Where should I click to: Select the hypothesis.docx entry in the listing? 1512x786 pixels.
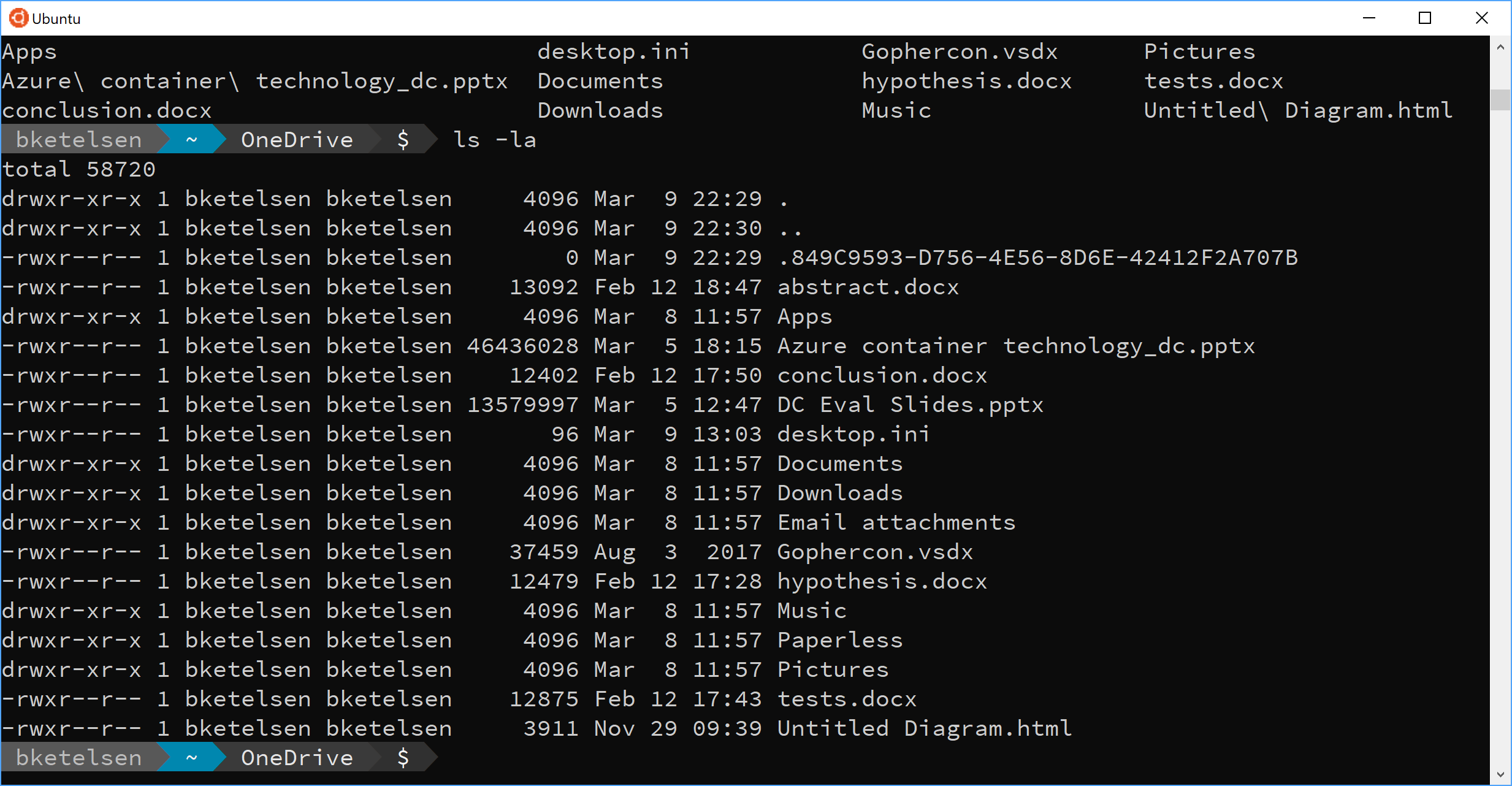[x=882, y=581]
